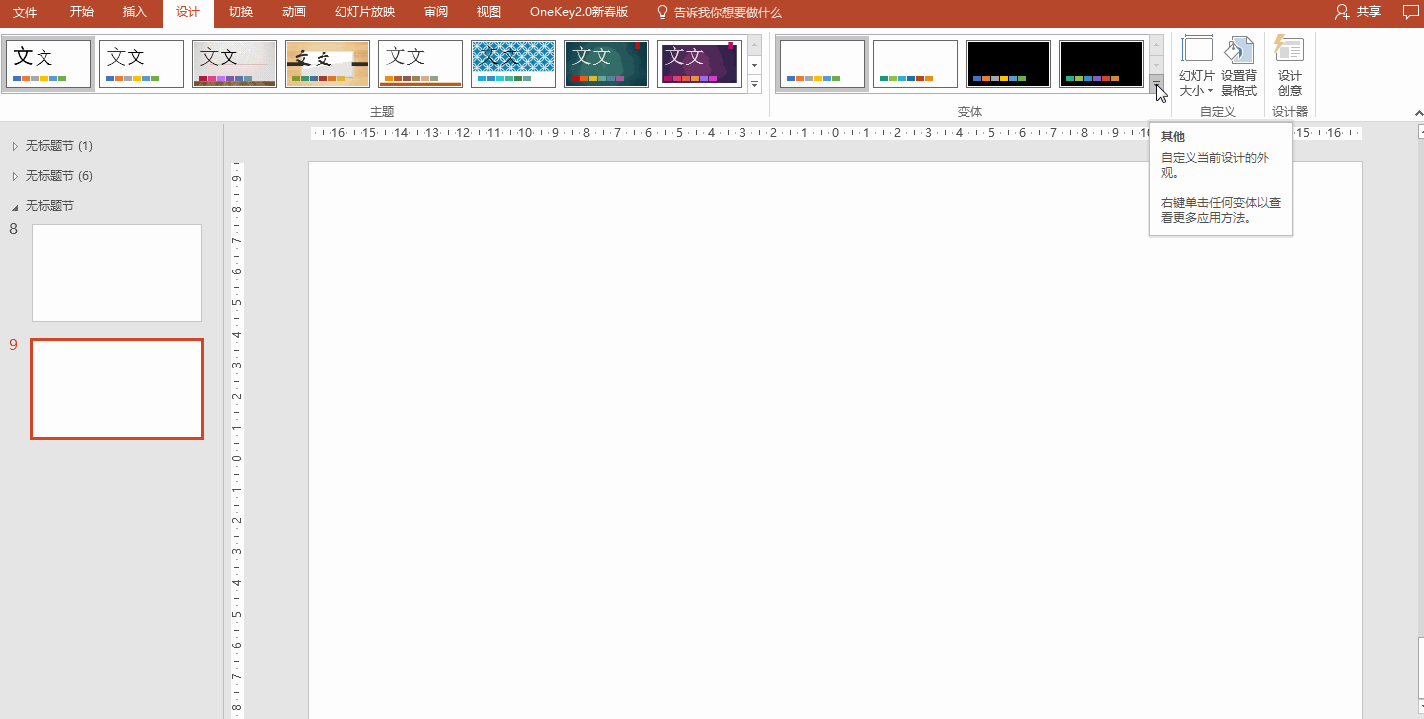This screenshot has width=1424, height=719.
Task: Open the 审阅 ribbon tab
Action: [x=436, y=12]
